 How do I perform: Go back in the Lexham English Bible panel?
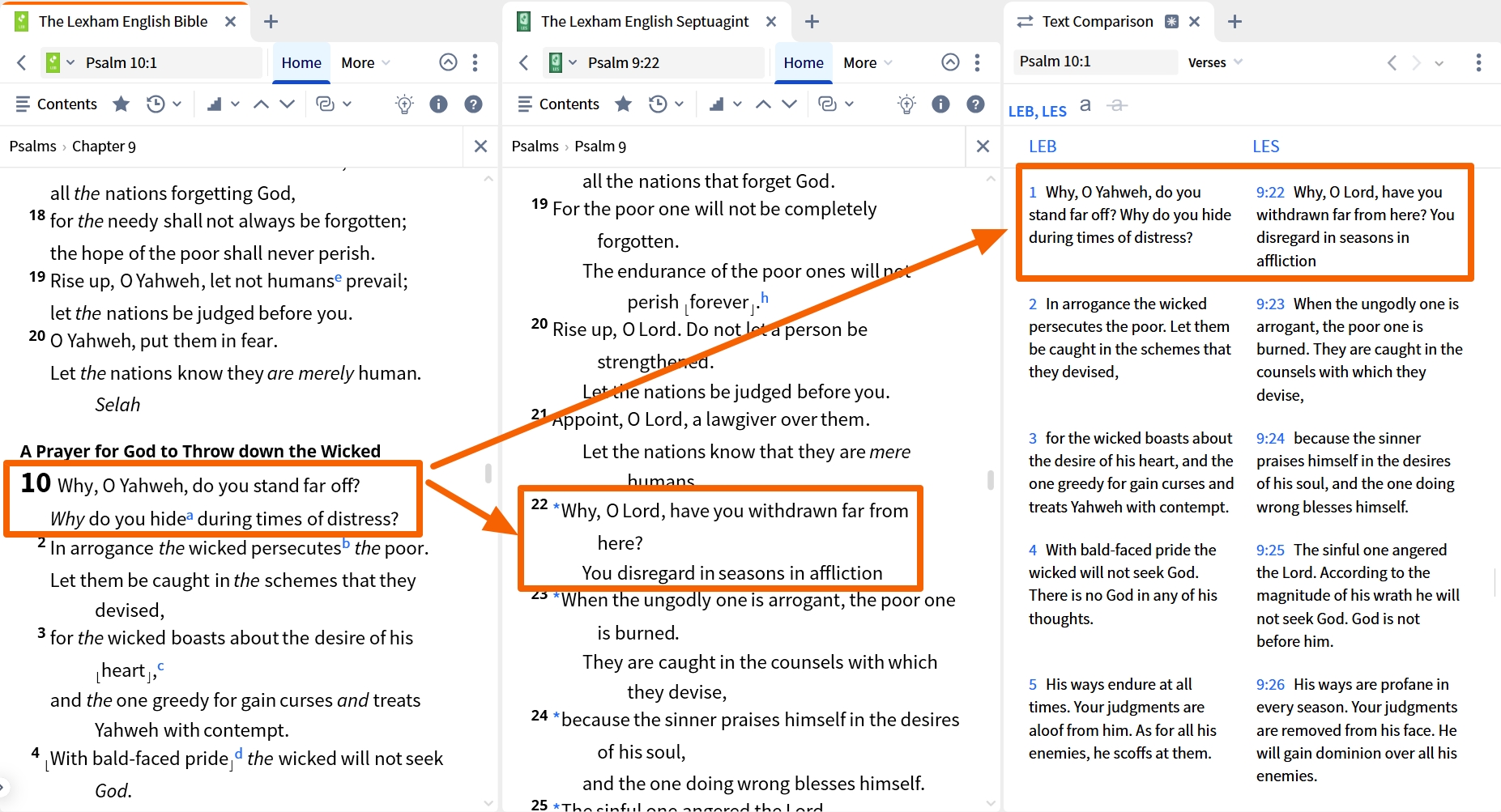(22, 62)
